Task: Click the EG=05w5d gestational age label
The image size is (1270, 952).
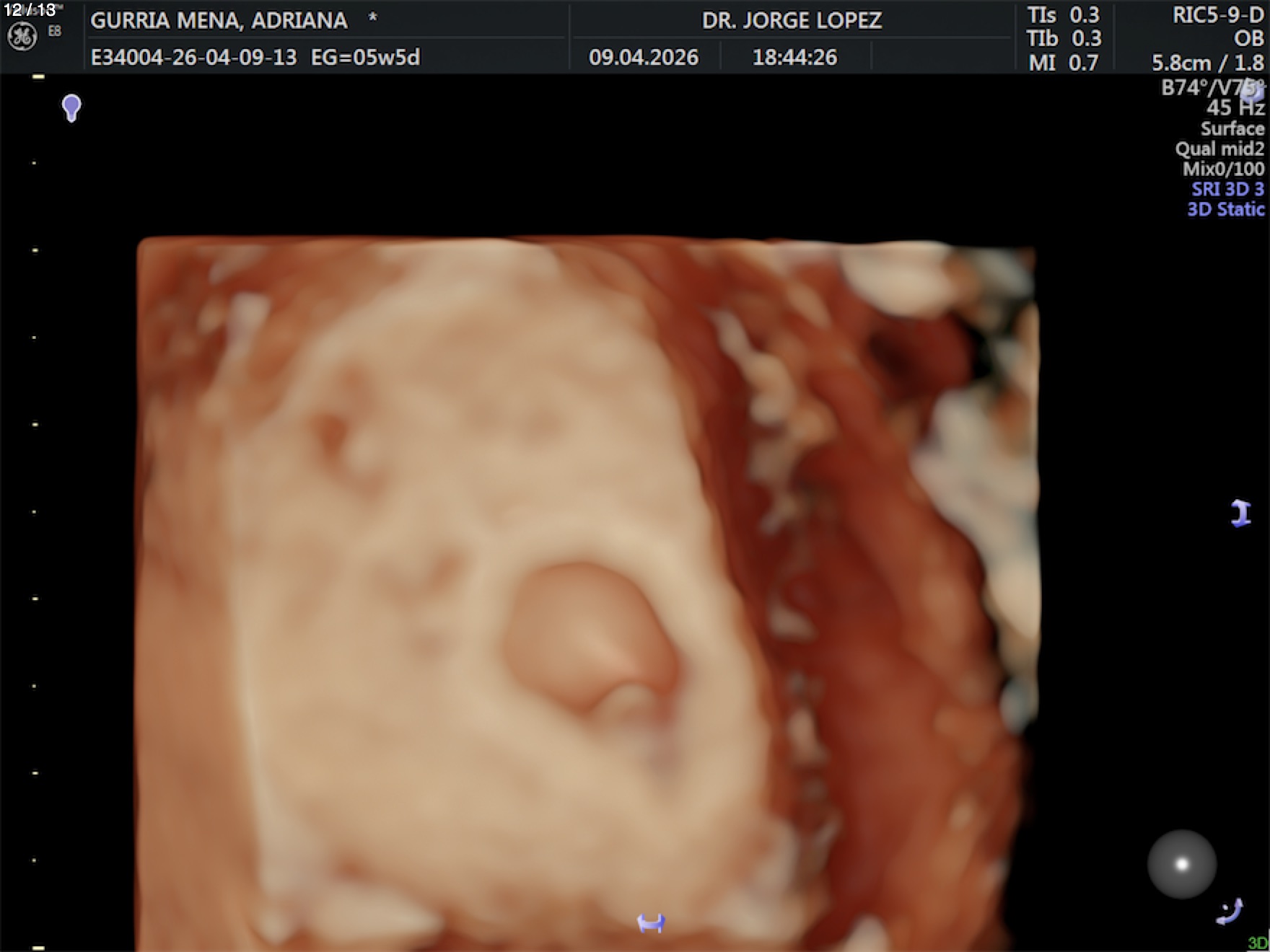Action: [365, 58]
